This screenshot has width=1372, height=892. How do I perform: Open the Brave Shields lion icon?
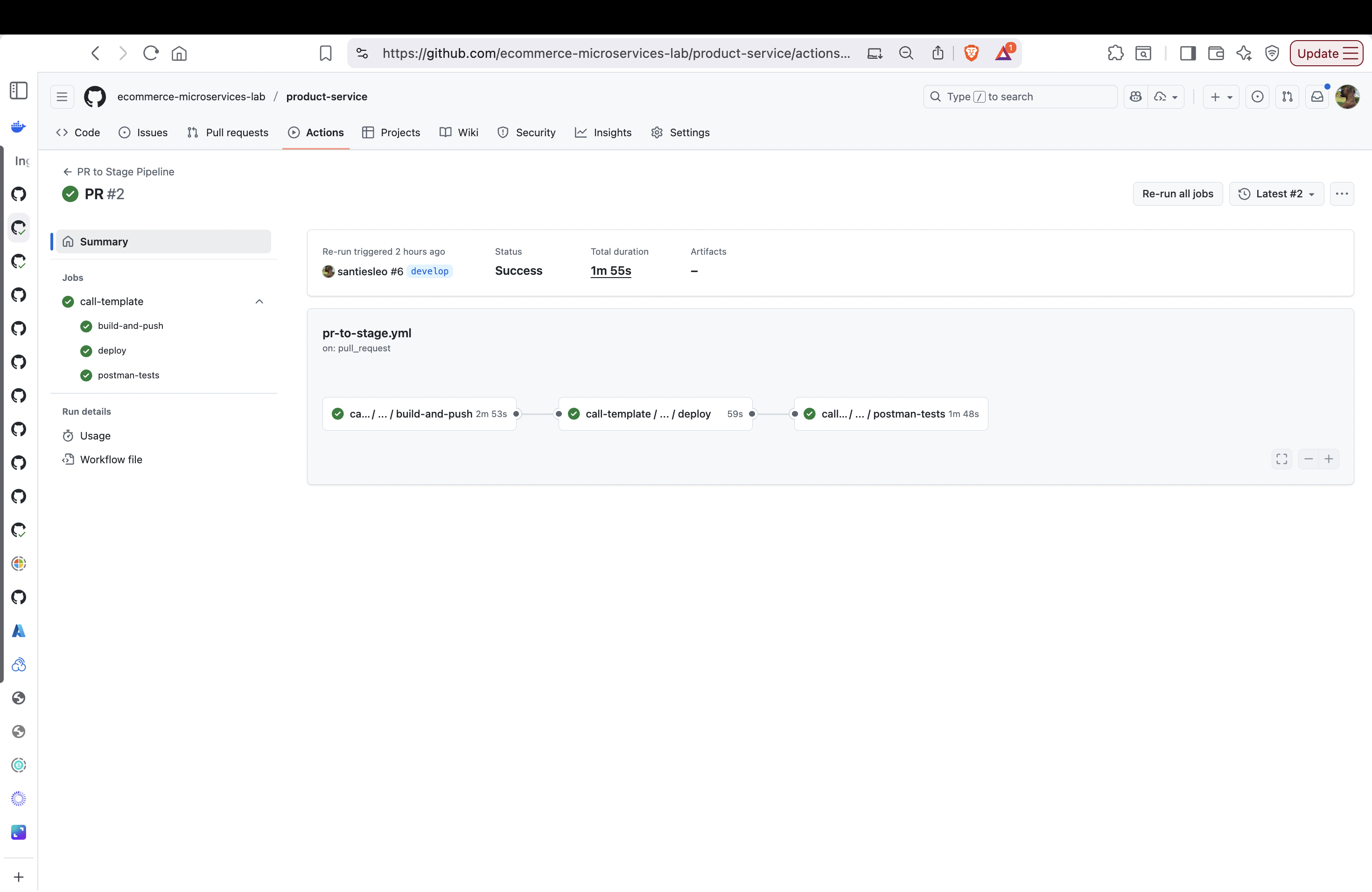971,53
